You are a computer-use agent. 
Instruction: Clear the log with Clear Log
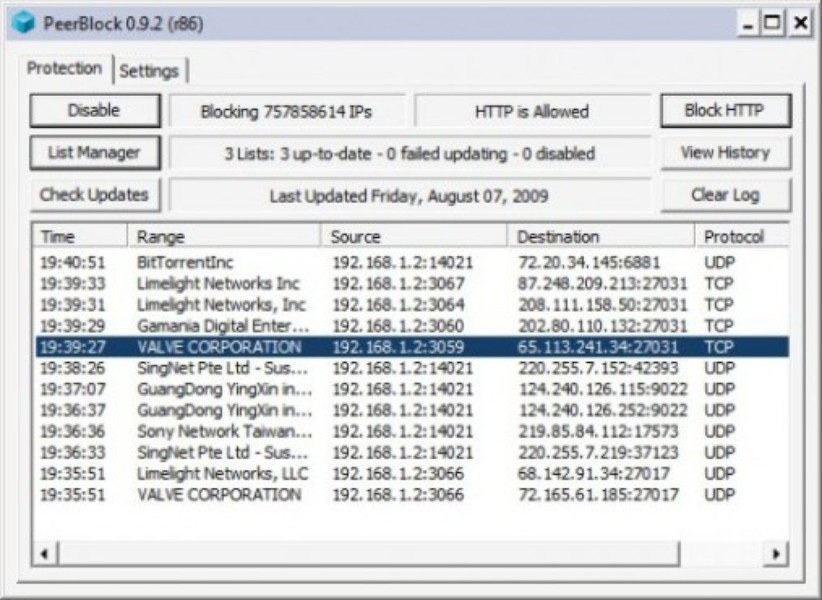pyautogui.click(x=724, y=195)
